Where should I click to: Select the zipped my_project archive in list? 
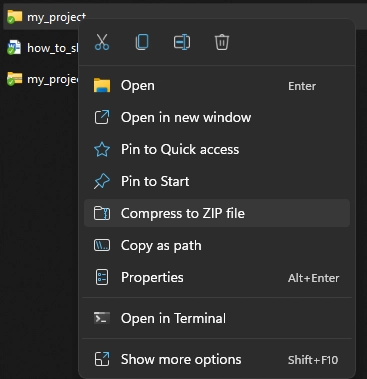coord(42,79)
